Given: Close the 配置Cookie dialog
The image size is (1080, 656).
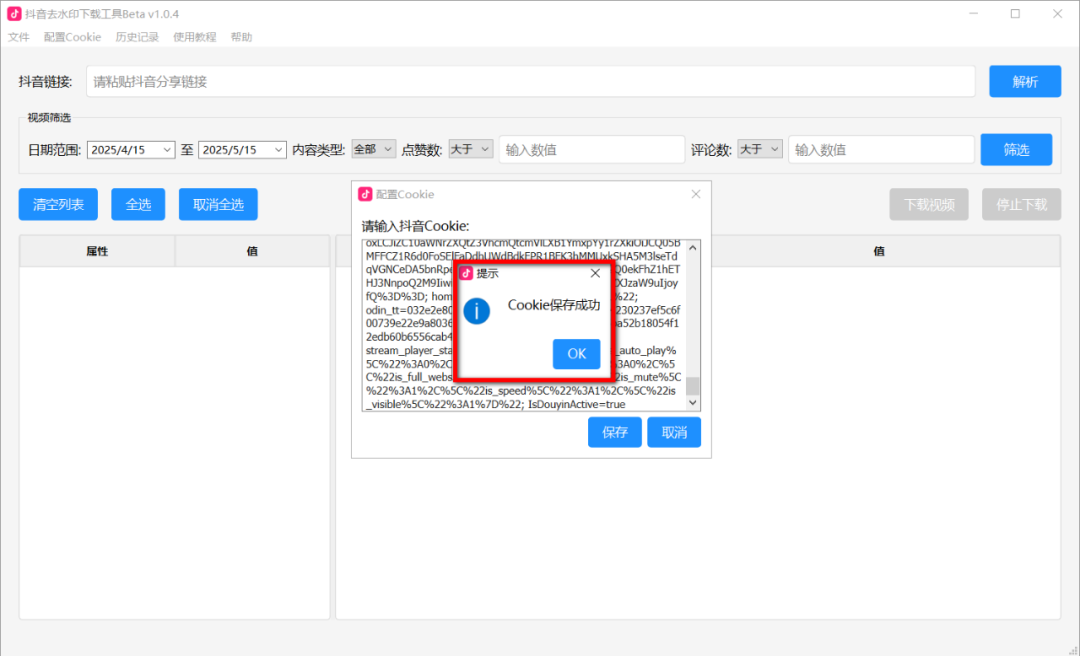Looking at the screenshot, I should (696, 194).
